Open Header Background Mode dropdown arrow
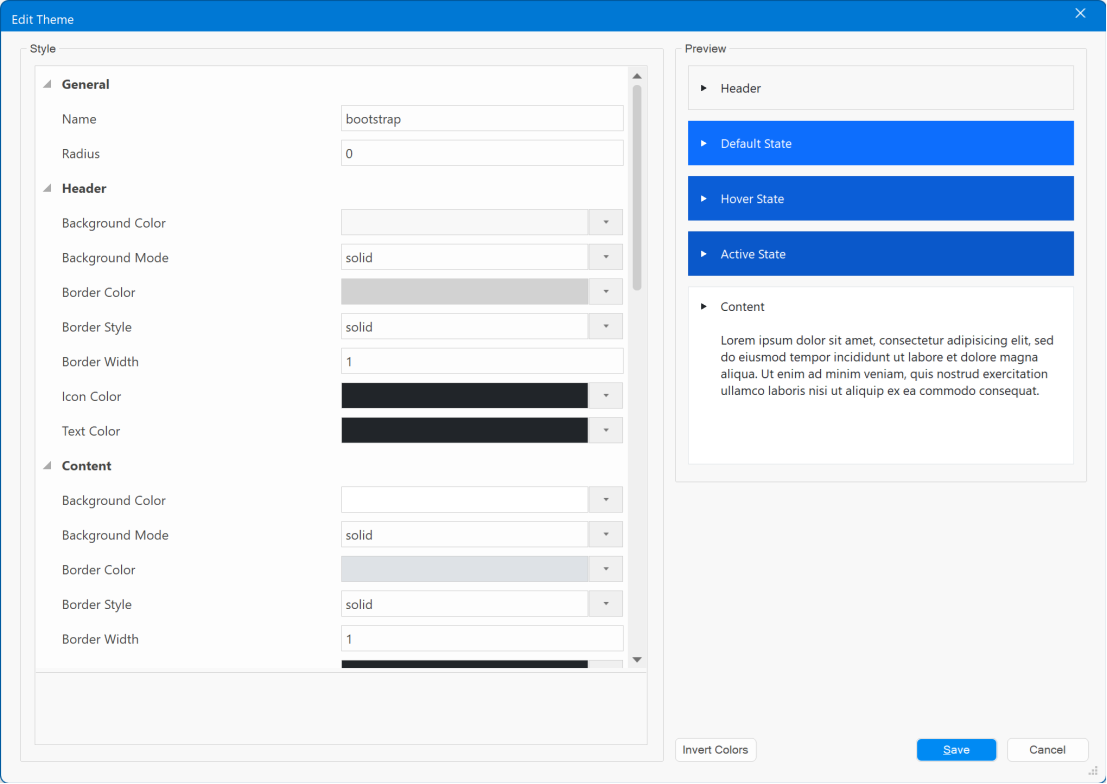Screen dimensions: 1107x784 click(606, 257)
